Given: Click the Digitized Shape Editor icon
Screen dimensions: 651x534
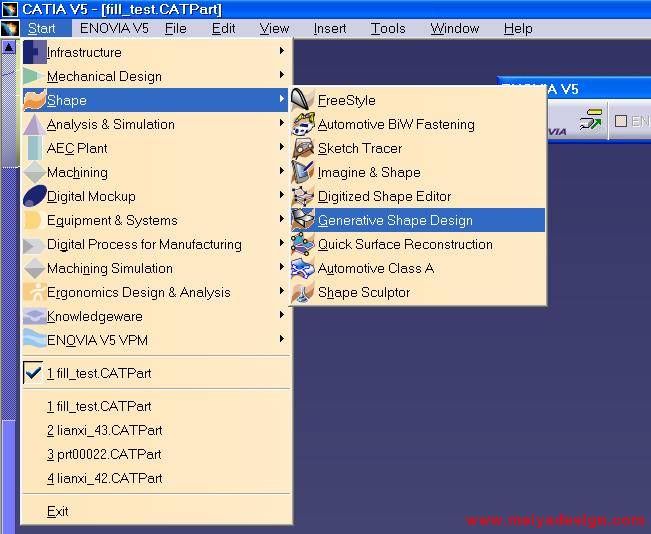Looking at the screenshot, I should (303, 196).
